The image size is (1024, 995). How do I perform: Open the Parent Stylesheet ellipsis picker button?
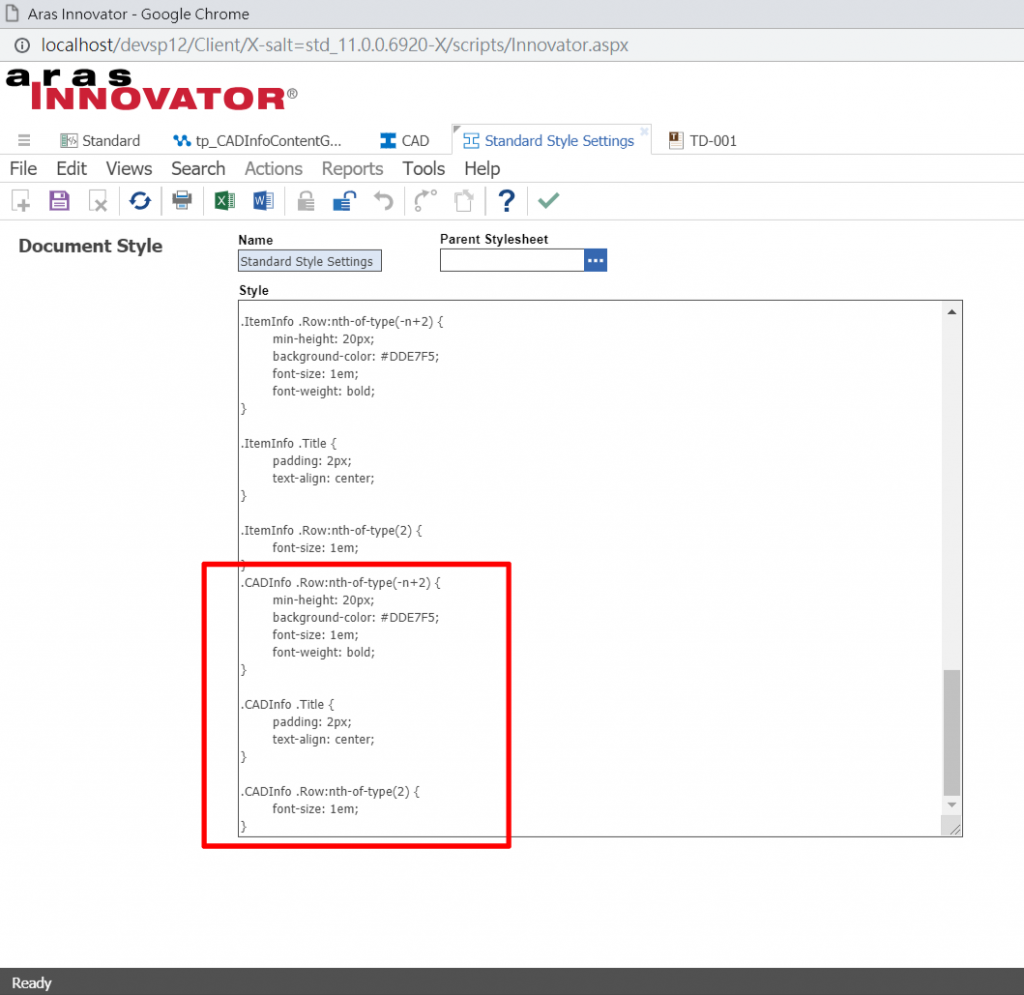(x=596, y=261)
